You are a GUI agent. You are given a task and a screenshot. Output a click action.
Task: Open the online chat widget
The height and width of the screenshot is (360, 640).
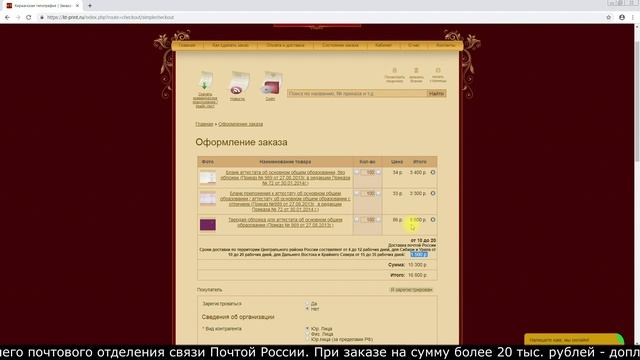click(x=574, y=340)
